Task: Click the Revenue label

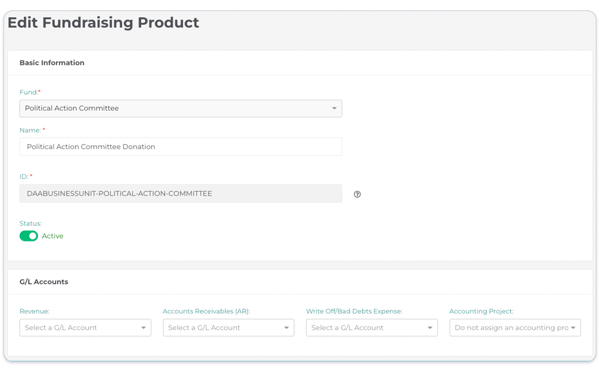Action: coord(34,311)
